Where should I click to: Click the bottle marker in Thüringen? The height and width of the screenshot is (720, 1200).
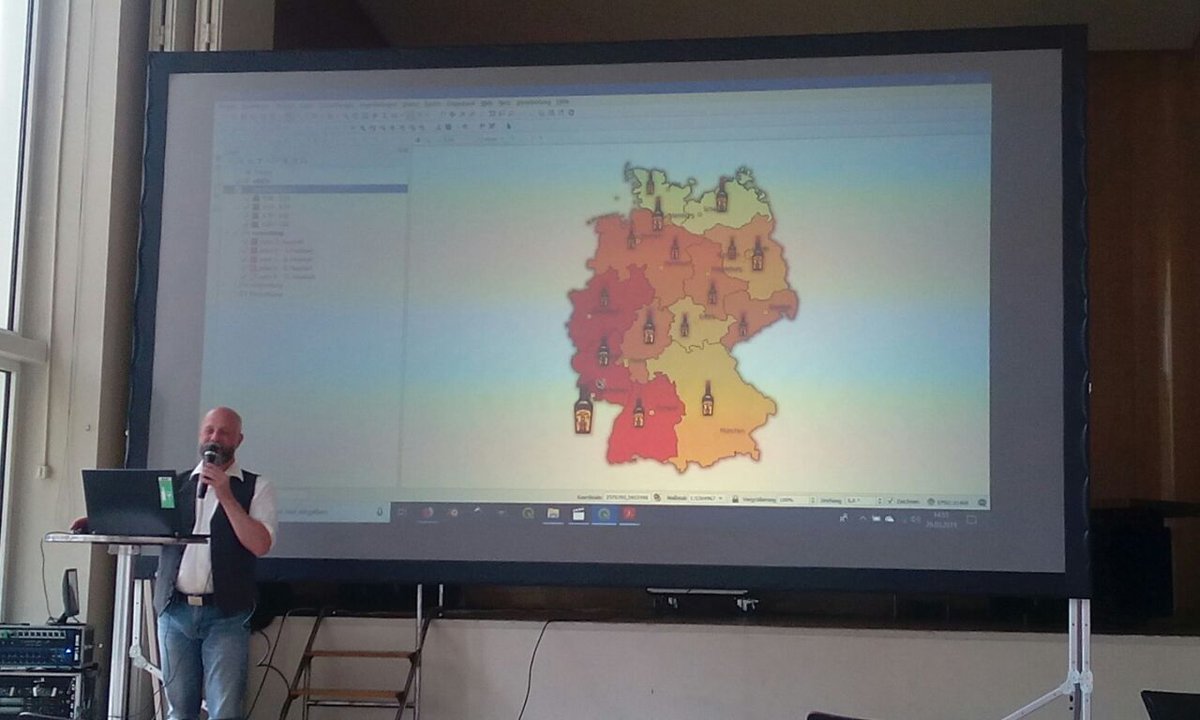[x=685, y=325]
